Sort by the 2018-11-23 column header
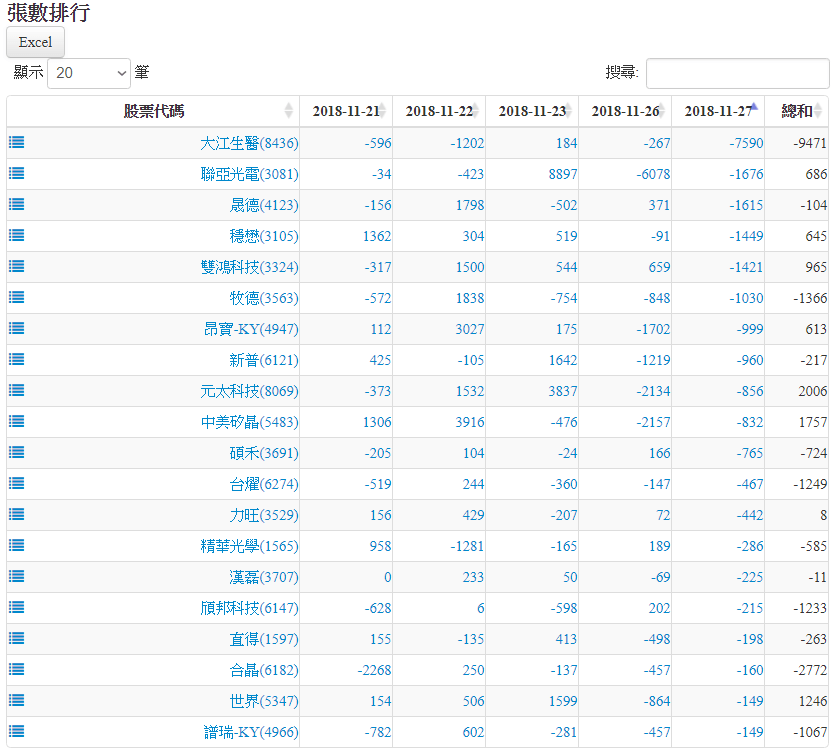This screenshot has height=751, width=832. click(x=531, y=111)
